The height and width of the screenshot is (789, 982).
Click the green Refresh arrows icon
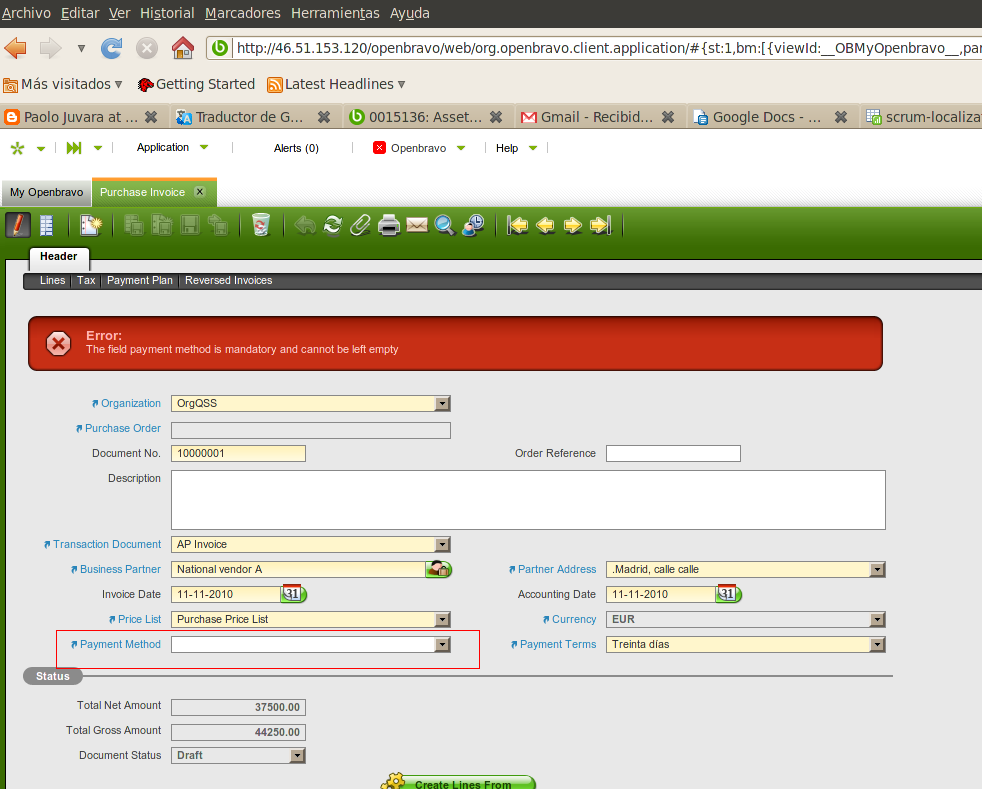pyautogui.click(x=333, y=225)
